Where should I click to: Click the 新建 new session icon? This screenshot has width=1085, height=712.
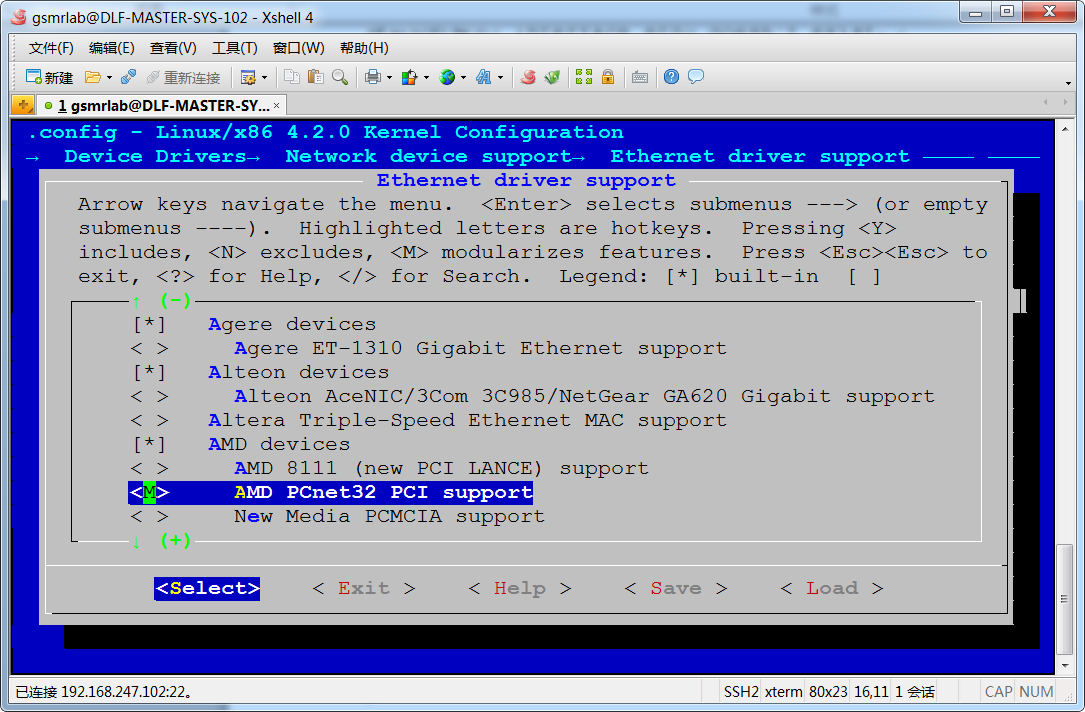48,77
